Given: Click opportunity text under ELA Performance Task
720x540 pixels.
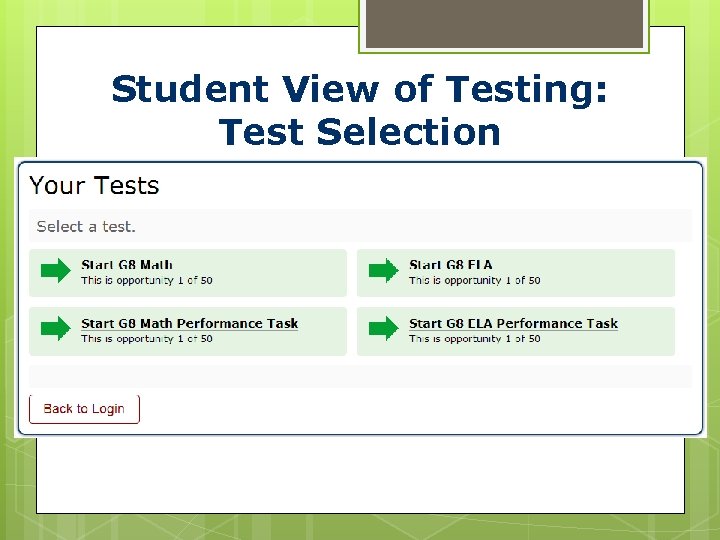Looking at the screenshot, I should 475,339.
